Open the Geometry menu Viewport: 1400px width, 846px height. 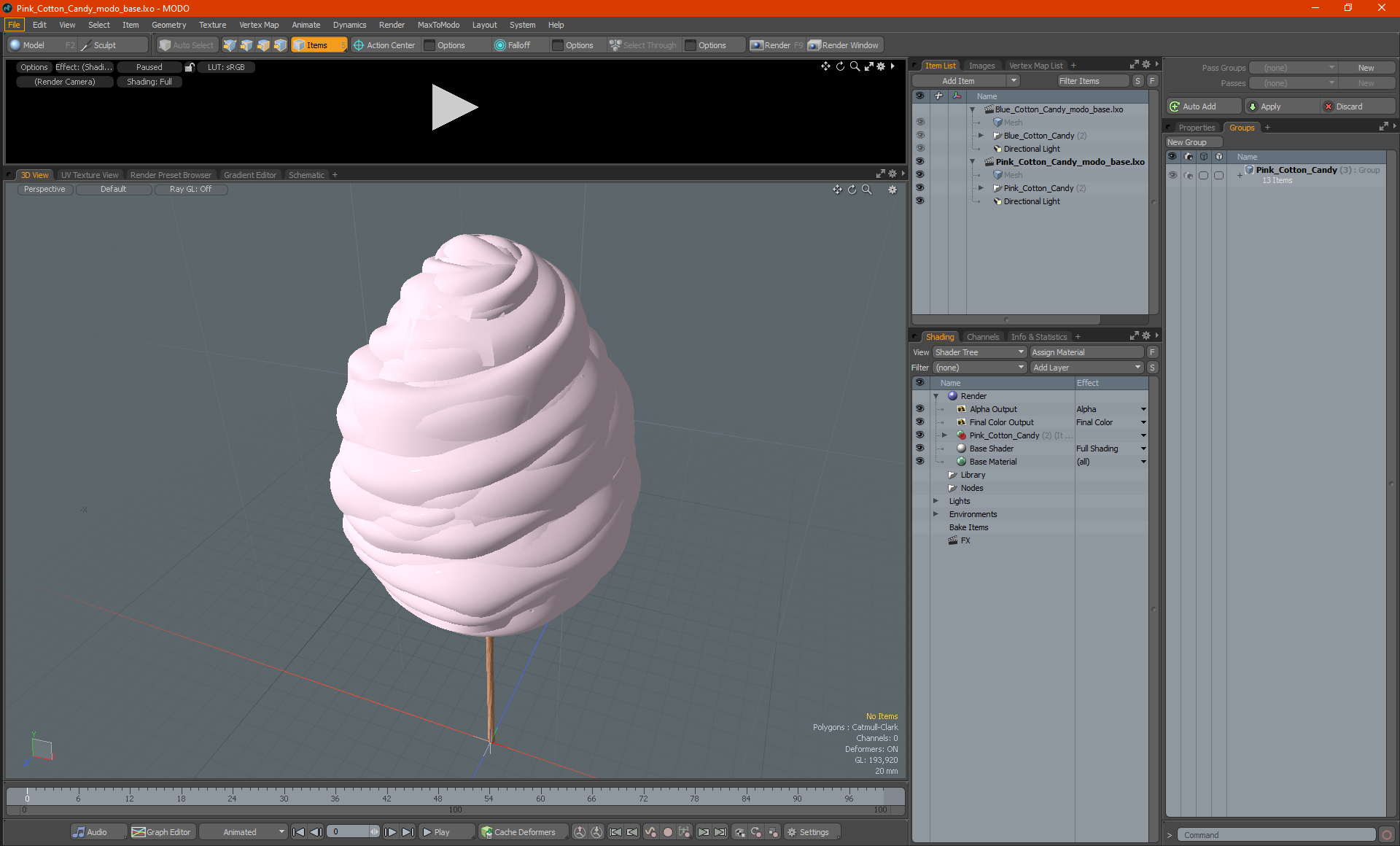(x=168, y=25)
